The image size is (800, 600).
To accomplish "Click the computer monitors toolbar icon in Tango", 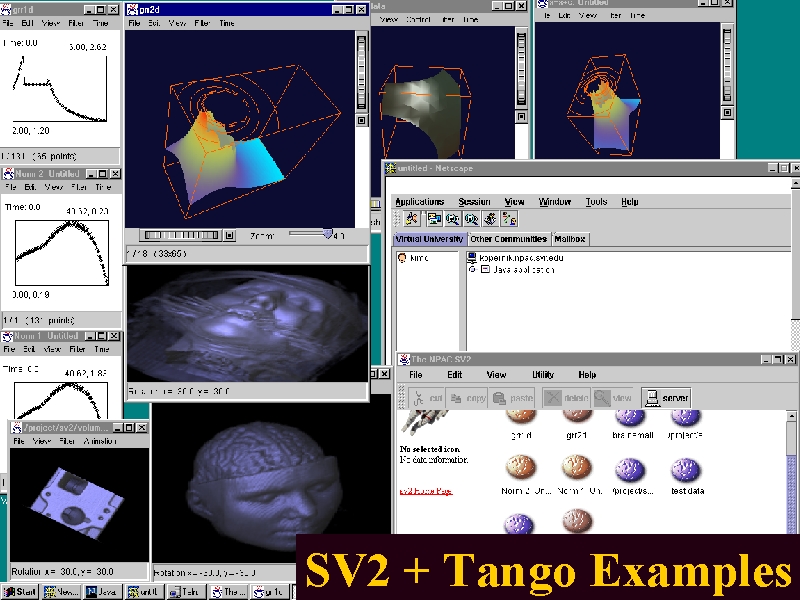I will click(434, 219).
